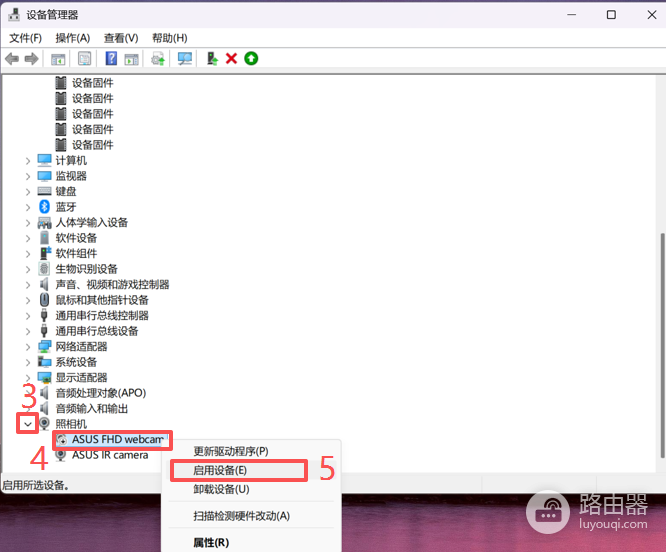Viewport: 666px width, 552px height.
Task: Select the 显示适配器 category label
Action: point(81,377)
